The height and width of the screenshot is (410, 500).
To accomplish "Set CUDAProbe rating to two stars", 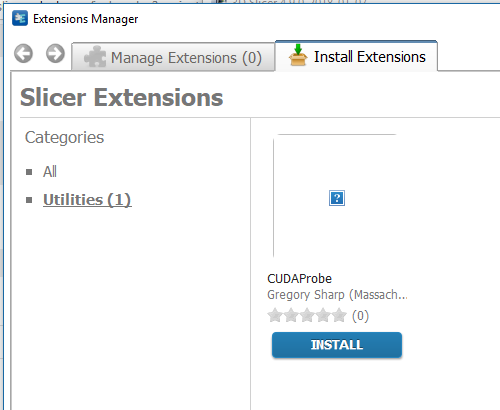I will coord(291,315).
